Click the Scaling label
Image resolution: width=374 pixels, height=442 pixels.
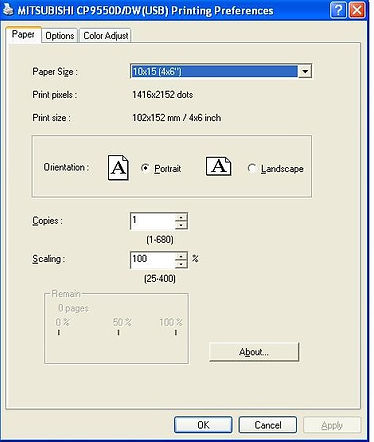[x=48, y=259]
